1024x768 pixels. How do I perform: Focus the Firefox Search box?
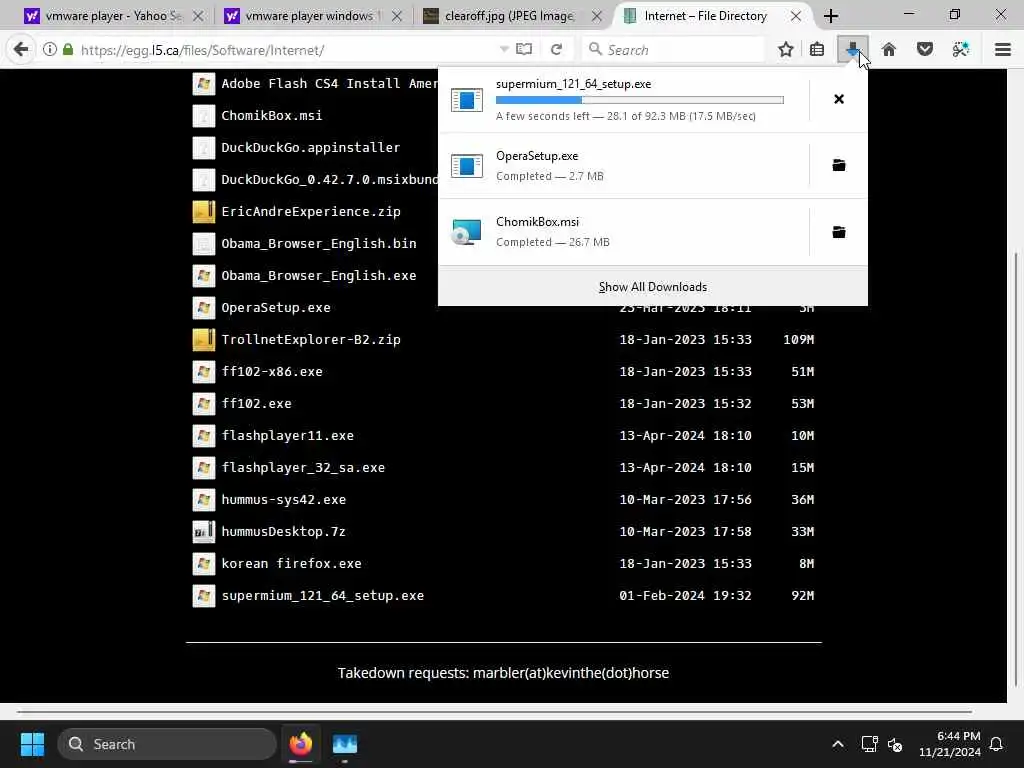[673, 50]
